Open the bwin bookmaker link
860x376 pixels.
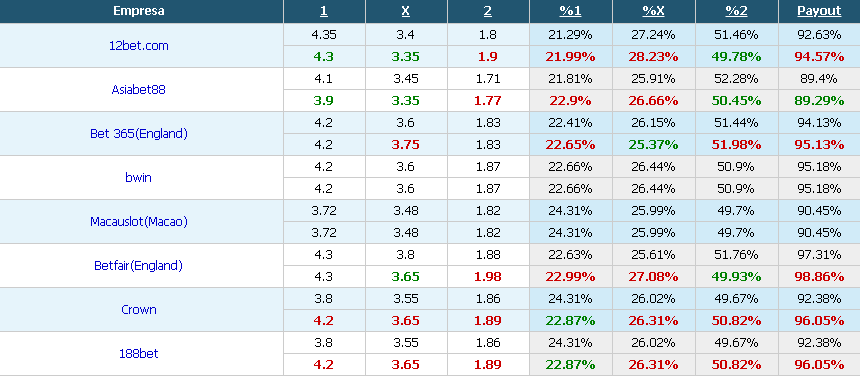click(138, 178)
